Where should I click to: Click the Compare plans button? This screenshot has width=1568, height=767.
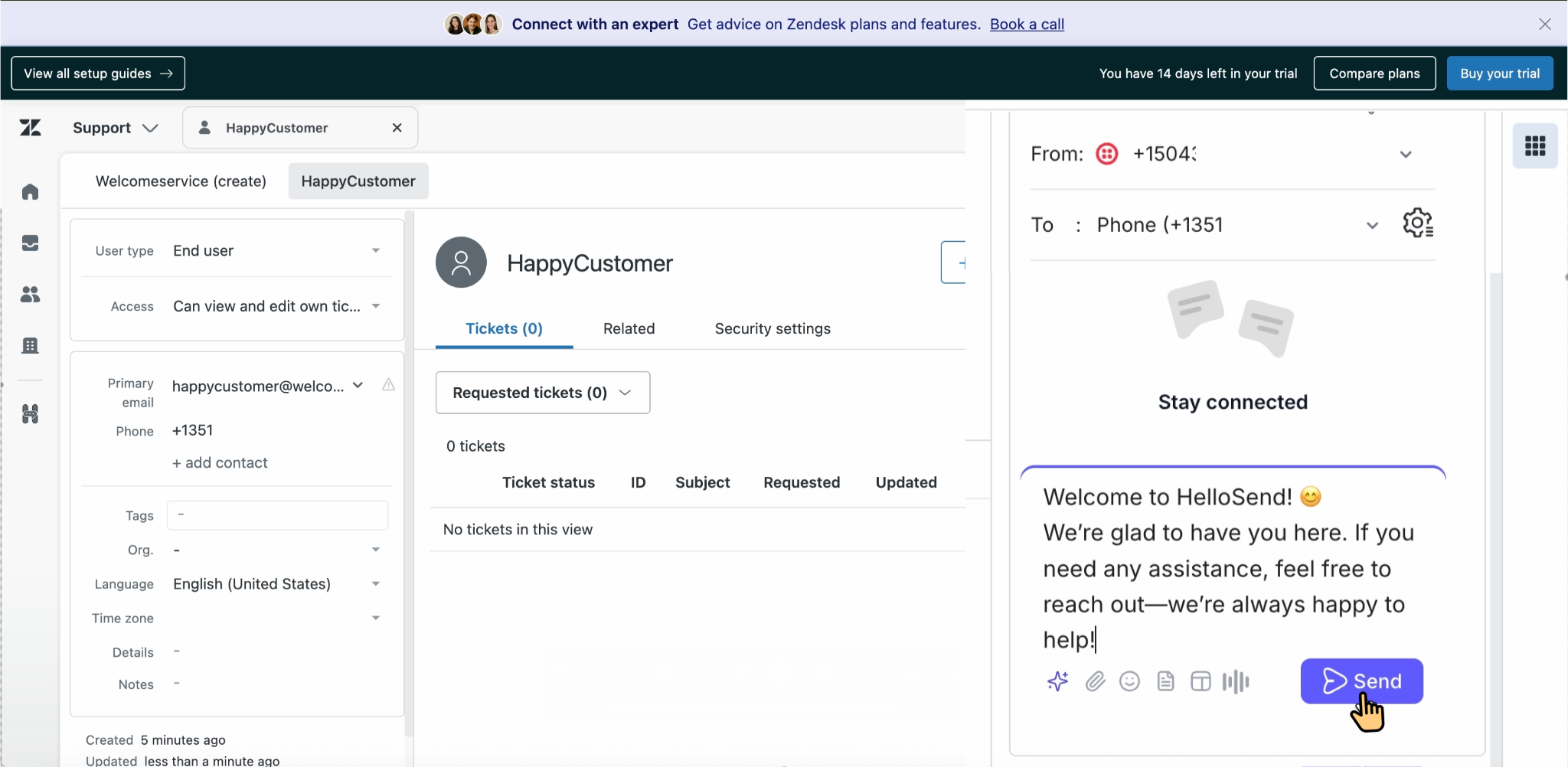click(x=1374, y=73)
